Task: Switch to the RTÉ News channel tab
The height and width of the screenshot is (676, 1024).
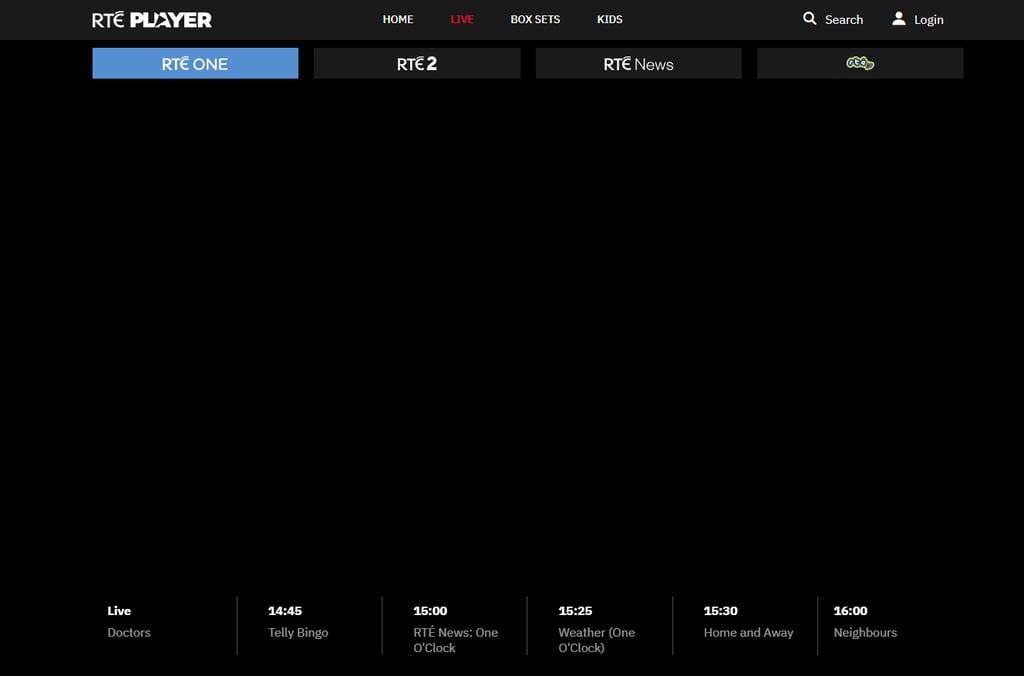Action: pyautogui.click(x=638, y=63)
